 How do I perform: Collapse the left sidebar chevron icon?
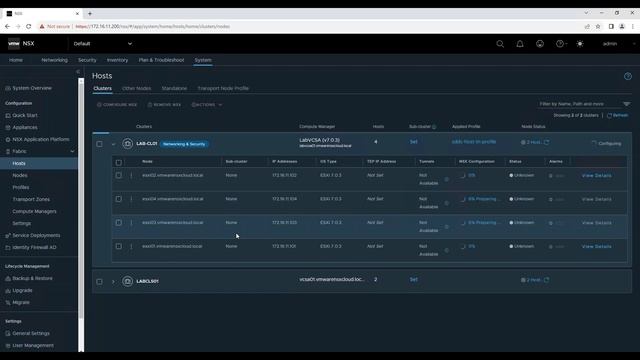[78, 71]
